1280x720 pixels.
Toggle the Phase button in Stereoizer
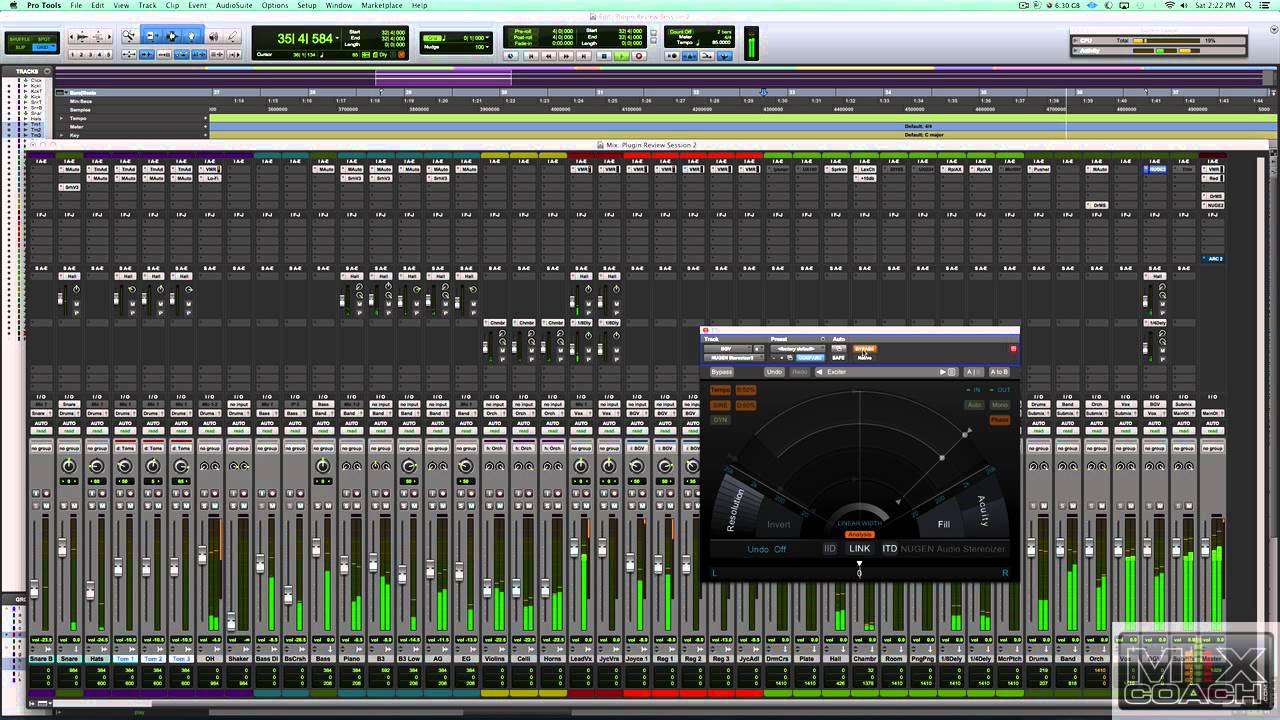[x=999, y=420]
